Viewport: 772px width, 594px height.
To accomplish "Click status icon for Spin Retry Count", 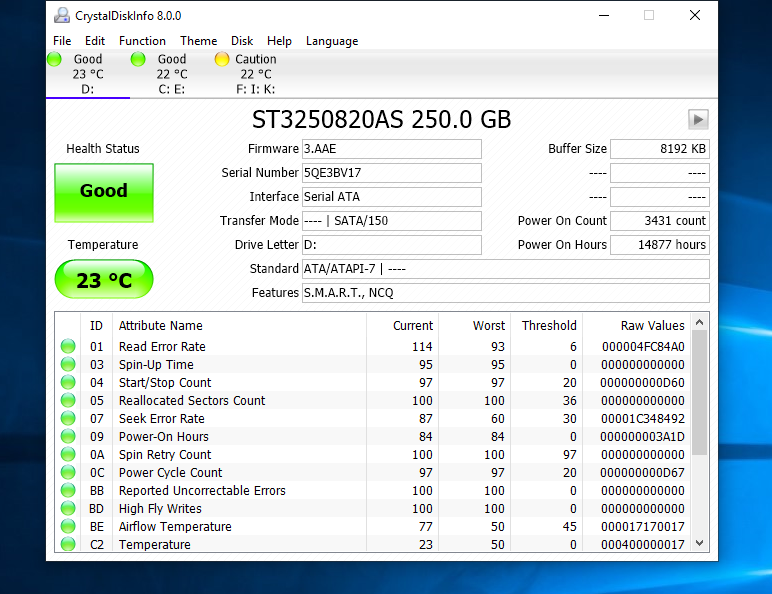I will pos(68,454).
